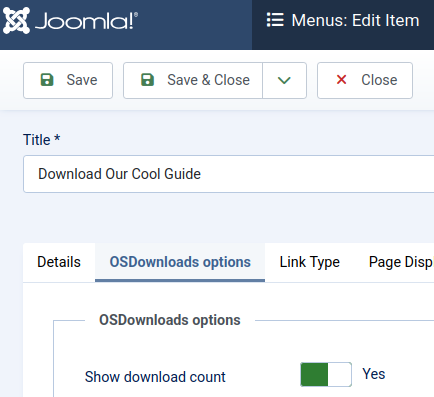Click the Save & Close button
The height and width of the screenshot is (397, 434).
193,80
